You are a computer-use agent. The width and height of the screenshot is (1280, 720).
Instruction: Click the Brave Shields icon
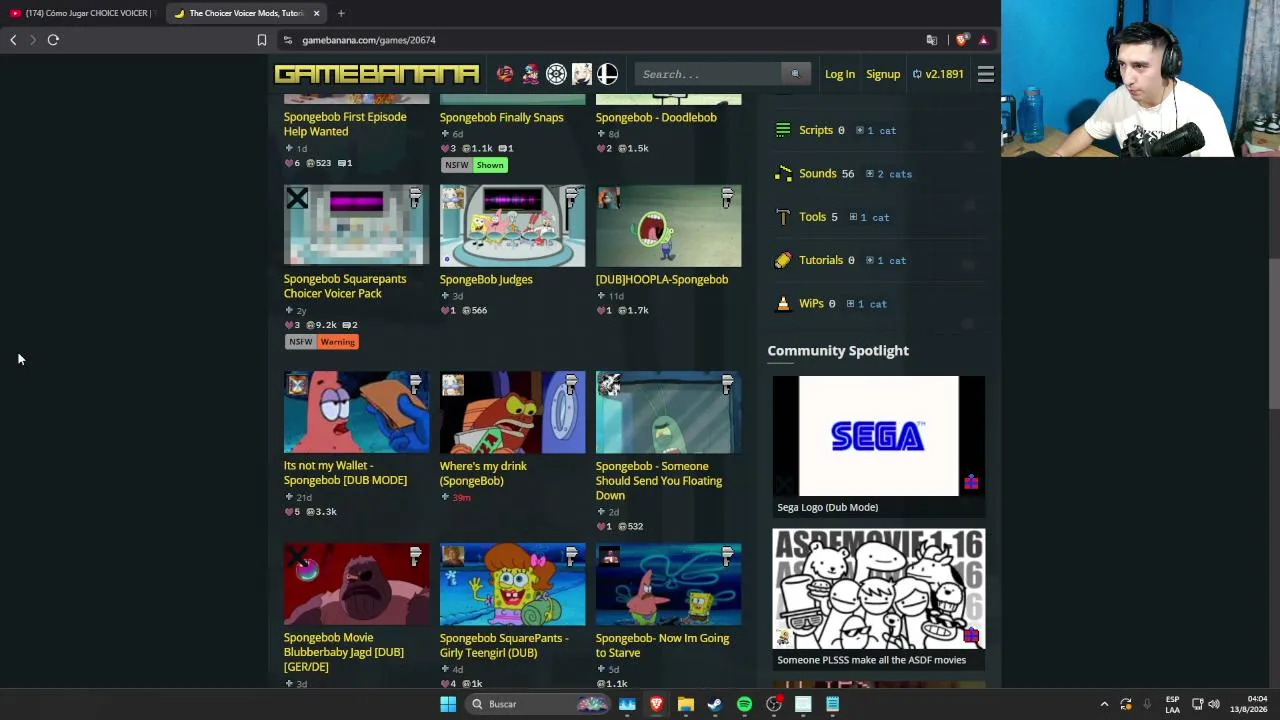click(x=962, y=40)
